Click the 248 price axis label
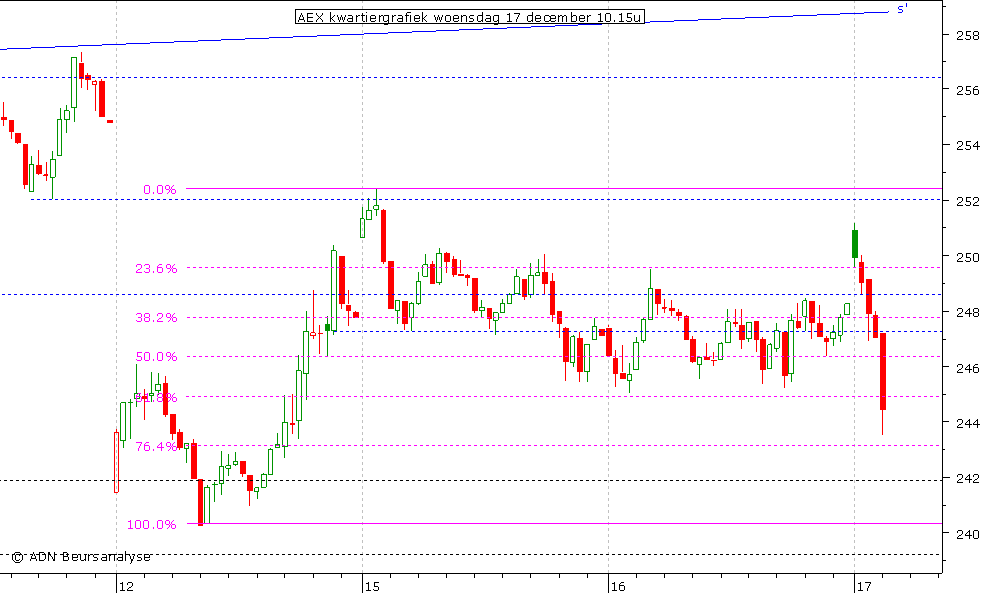983x593 pixels. pos(967,312)
